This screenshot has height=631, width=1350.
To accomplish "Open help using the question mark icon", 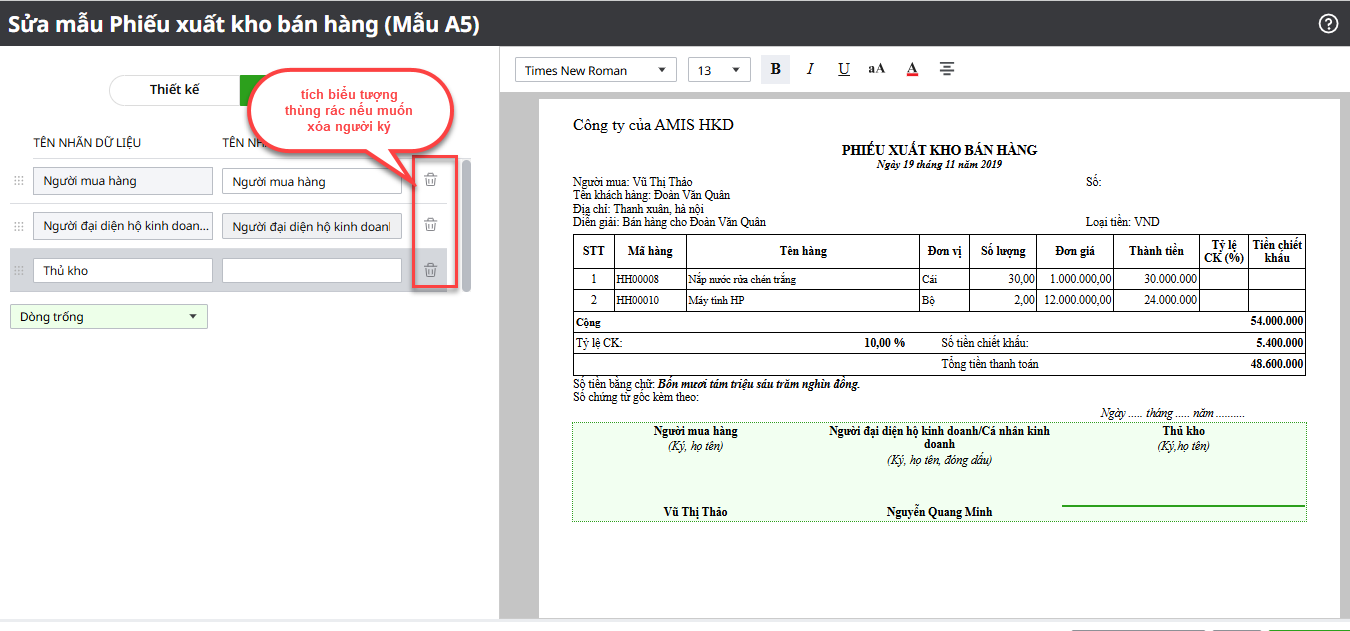I will point(1328,24).
